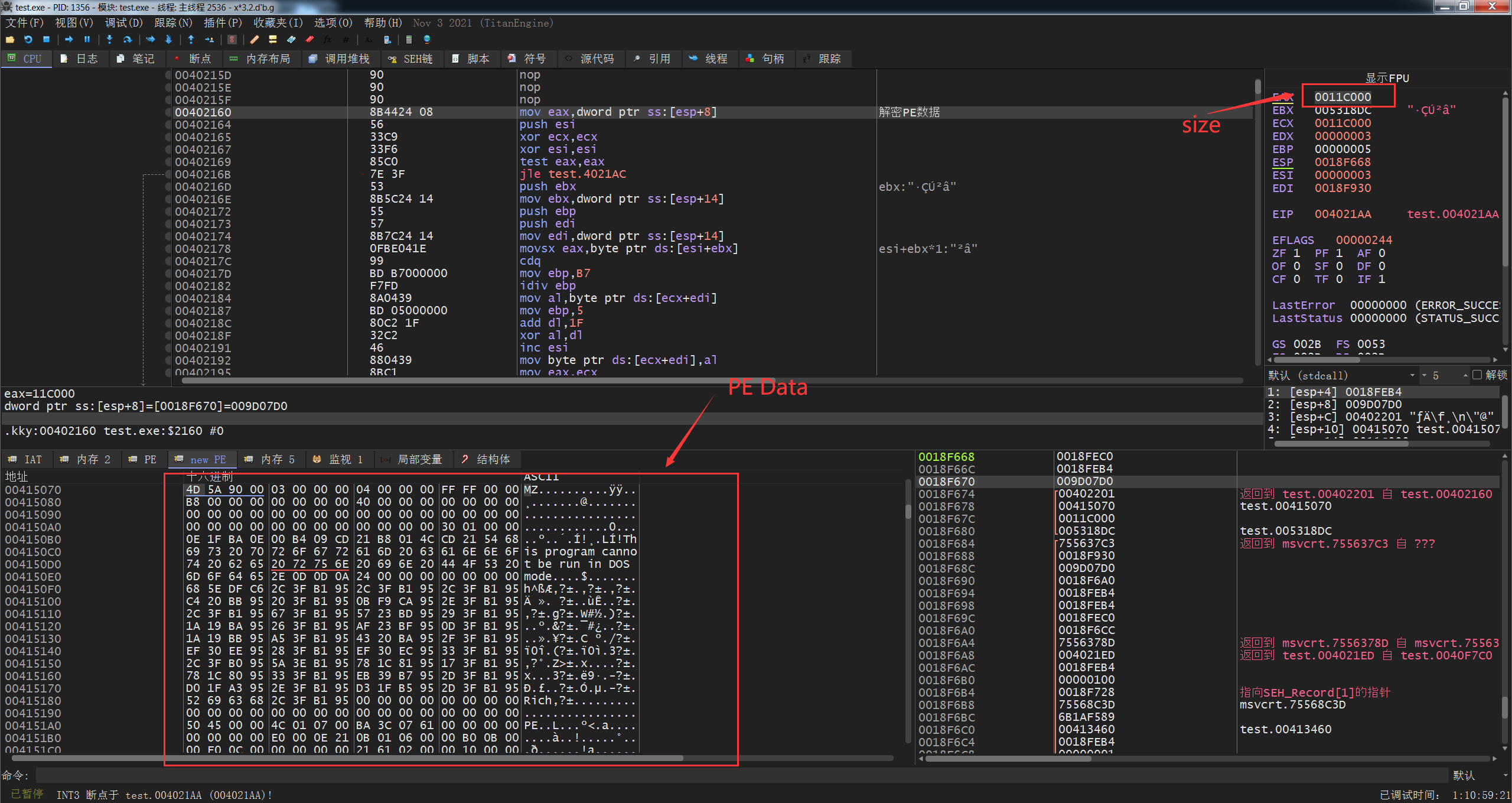Click the dump panel vertical scrollbar
The height and width of the screenshot is (803, 1512).
coord(908,612)
